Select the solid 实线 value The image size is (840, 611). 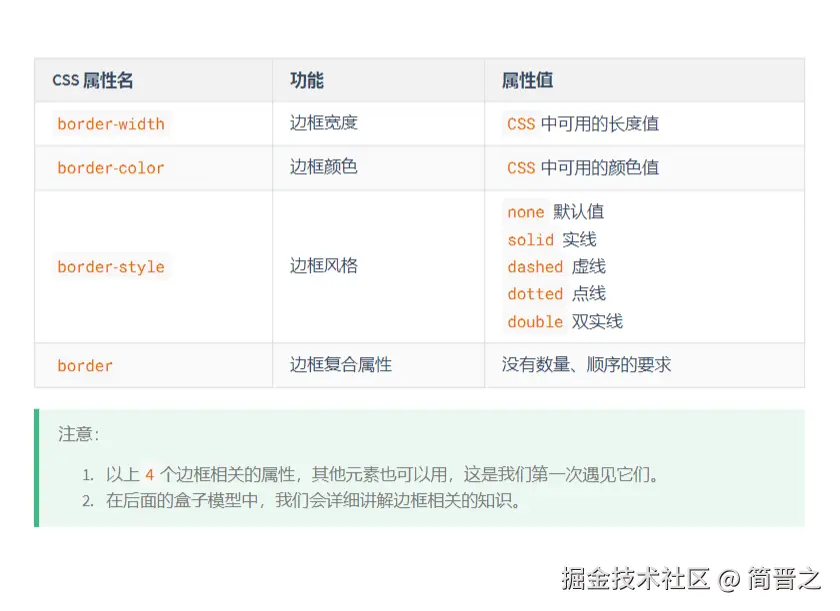[551, 240]
